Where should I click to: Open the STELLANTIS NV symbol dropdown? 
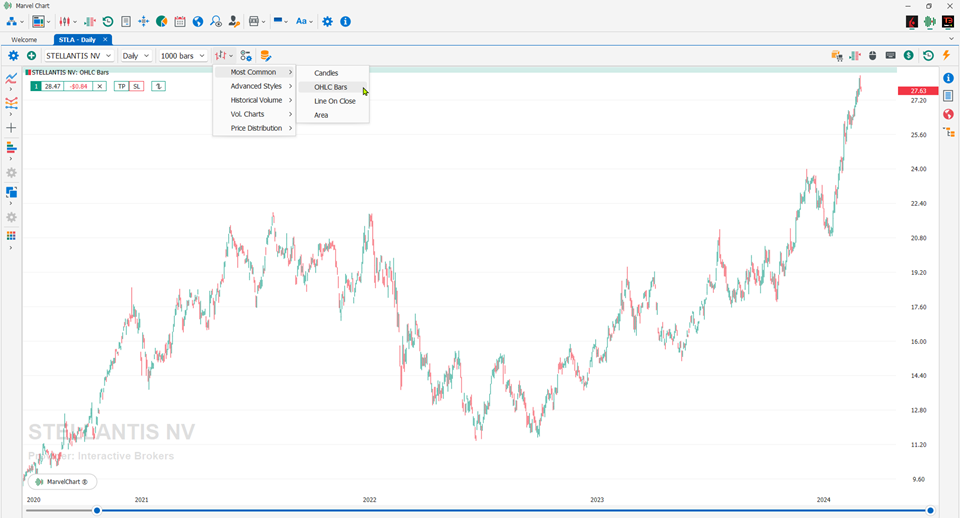tap(79, 56)
